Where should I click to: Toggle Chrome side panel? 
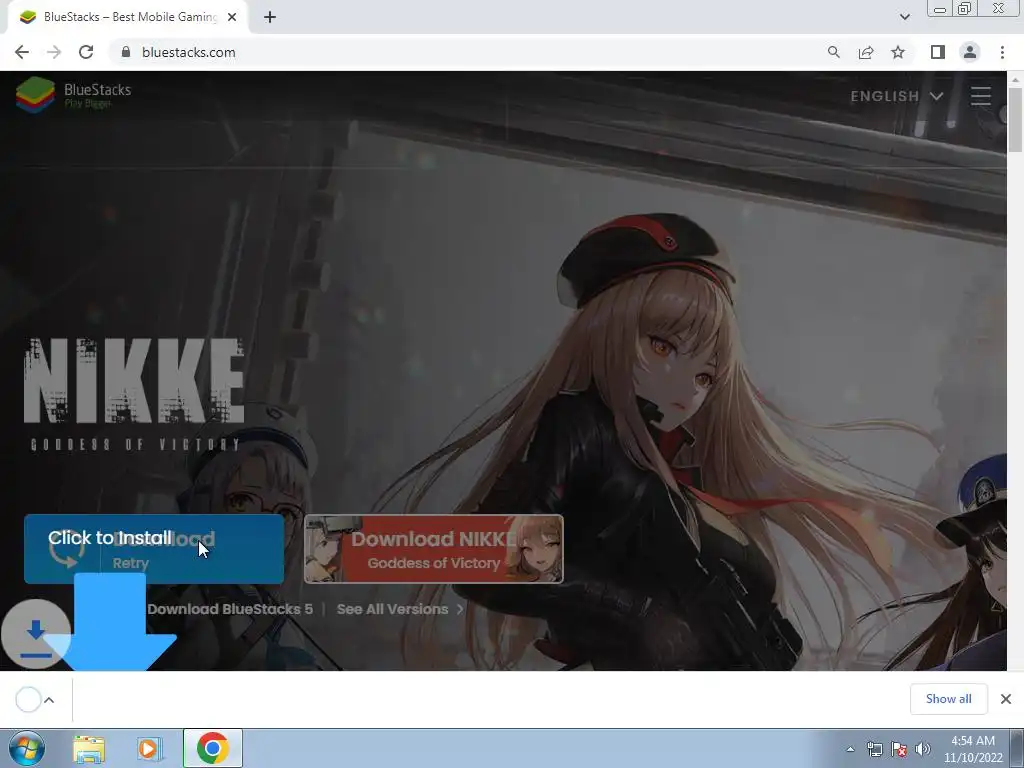tap(938, 52)
